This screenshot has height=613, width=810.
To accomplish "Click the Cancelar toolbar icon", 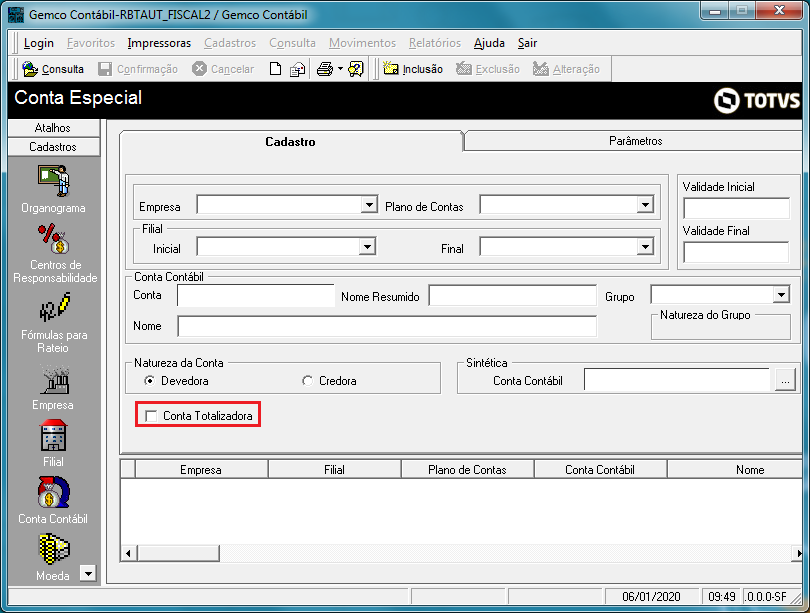I will click(199, 69).
